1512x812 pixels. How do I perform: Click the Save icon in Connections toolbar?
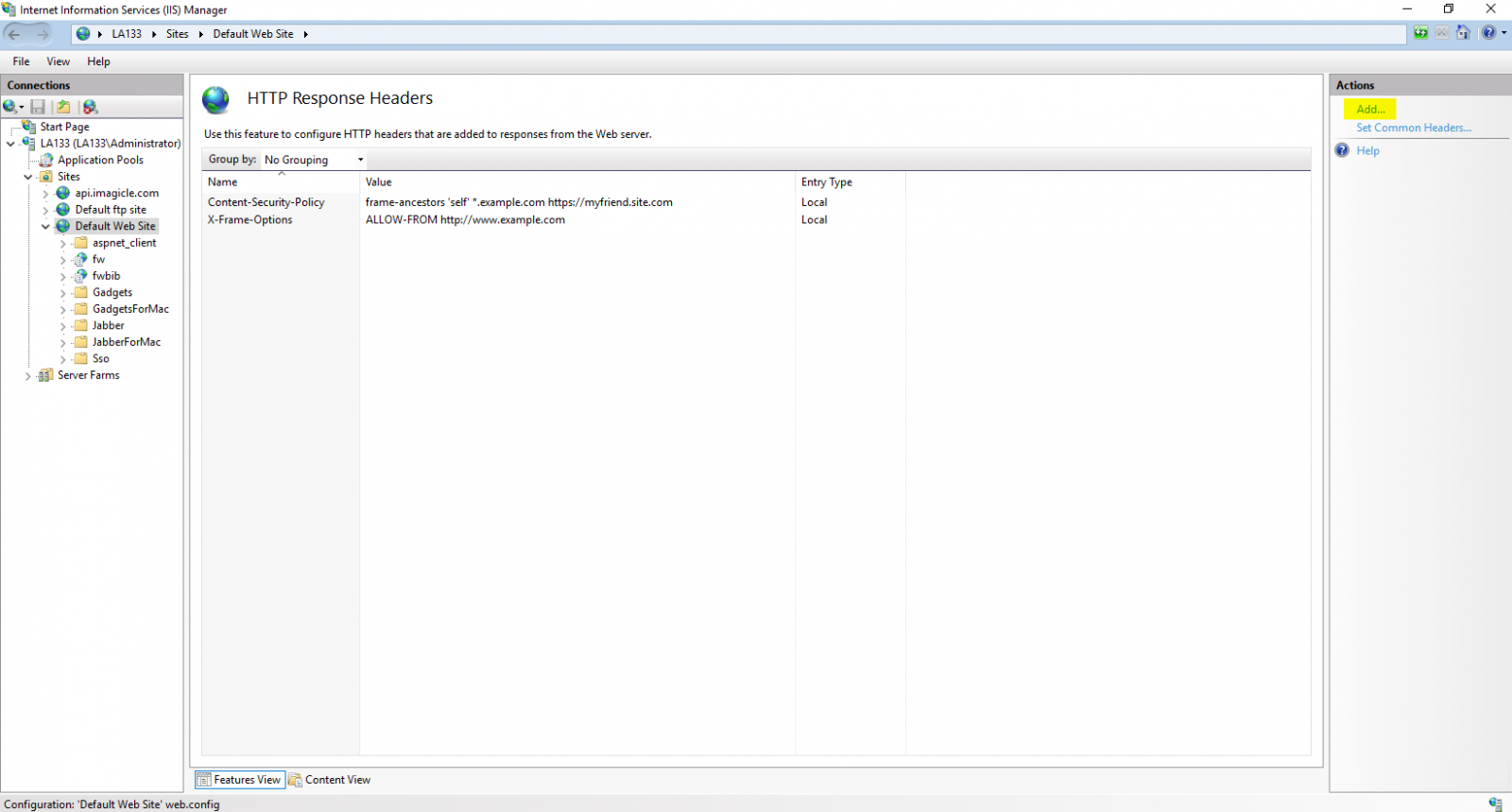tap(38, 107)
